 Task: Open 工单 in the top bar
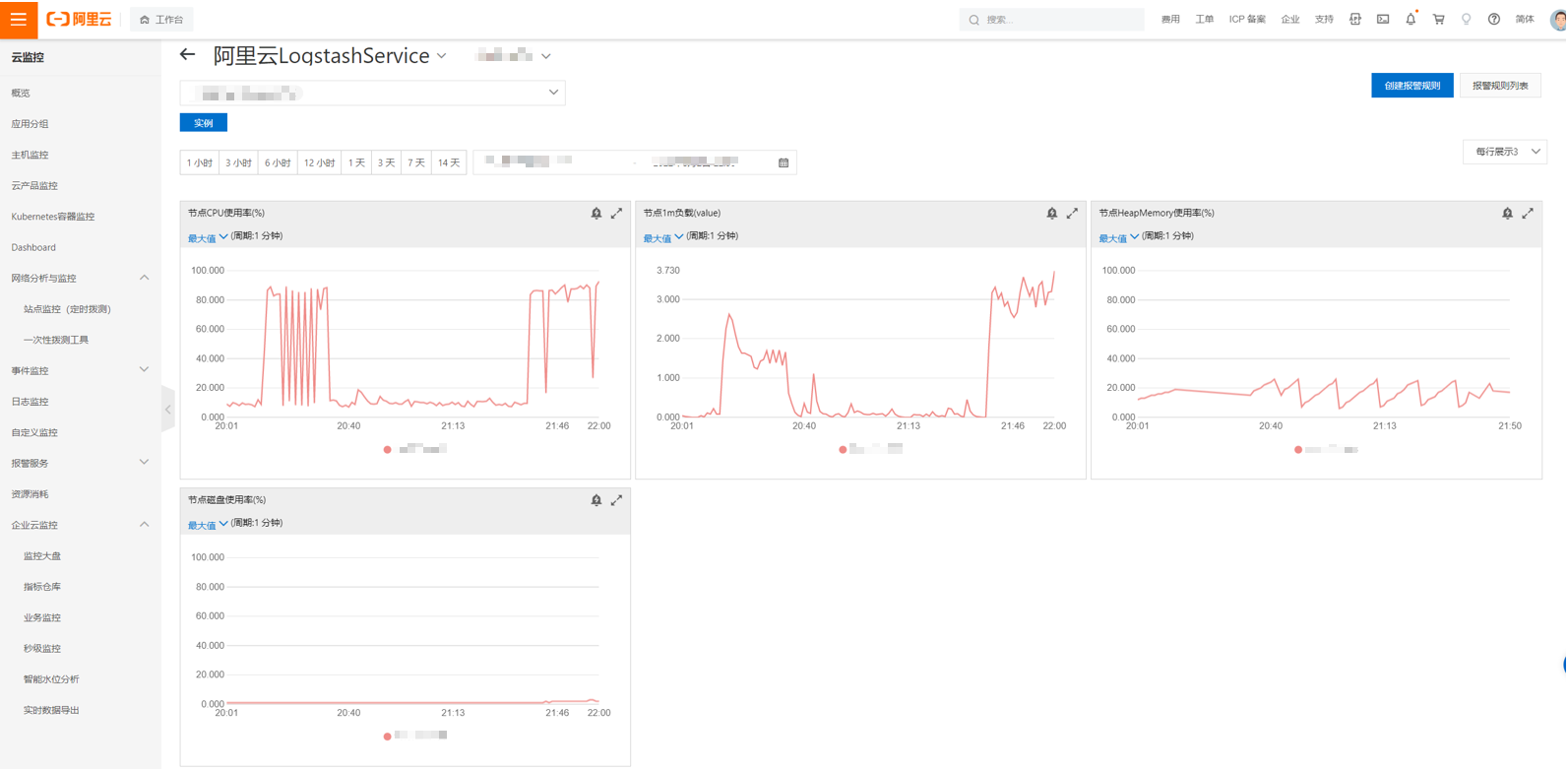pyautogui.click(x=1205, y=19)
